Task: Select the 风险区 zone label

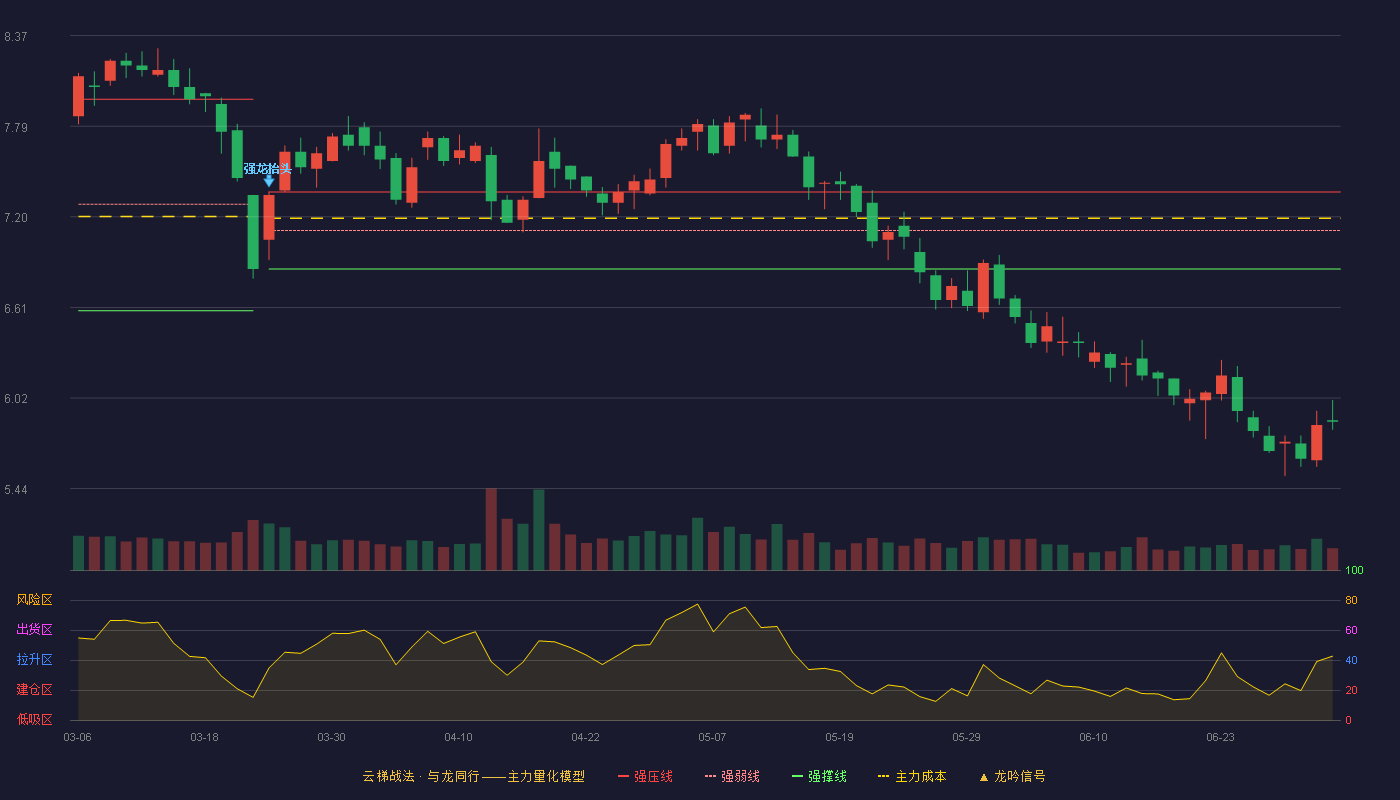Action: point(34,600)
